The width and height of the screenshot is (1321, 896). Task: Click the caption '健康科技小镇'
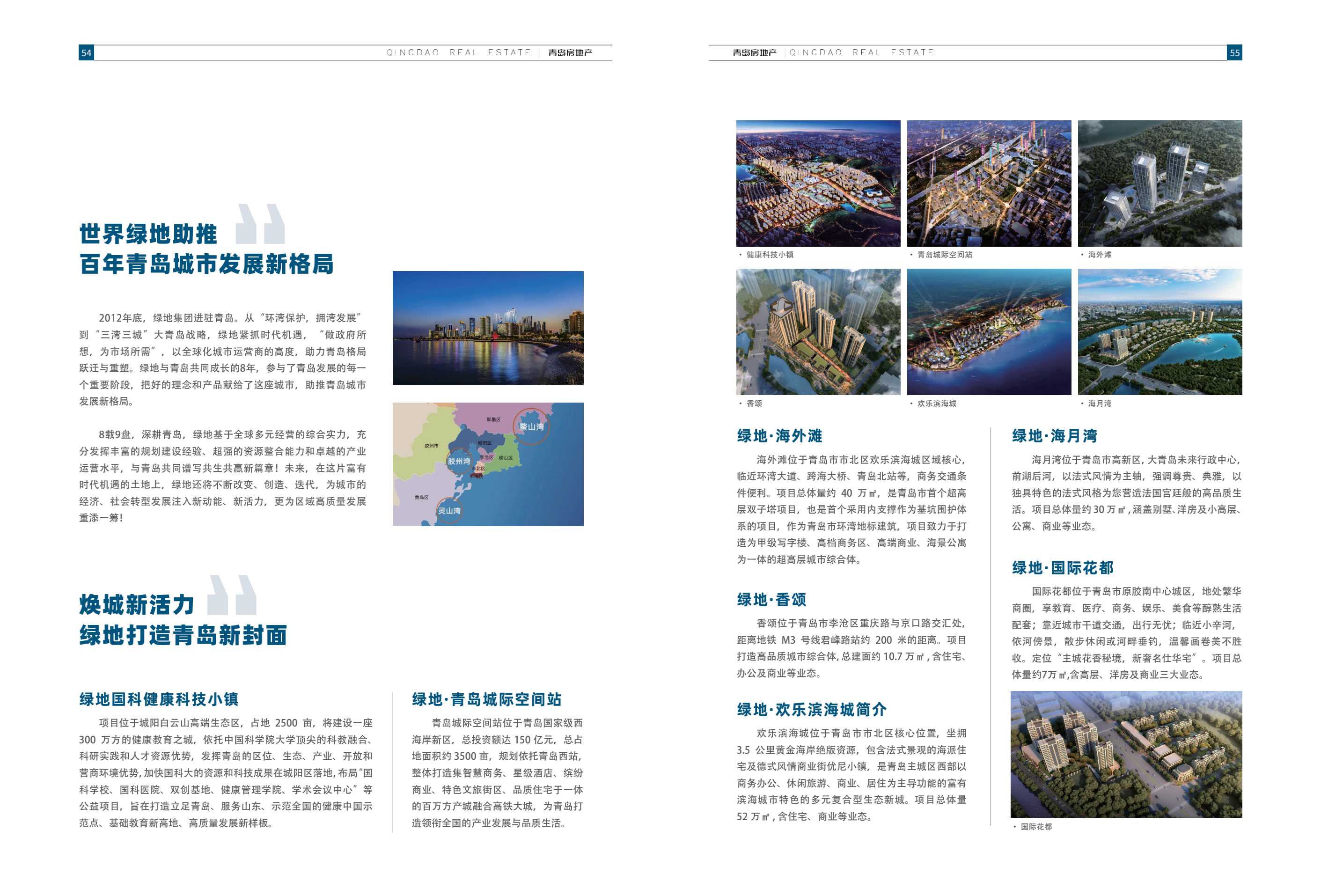770,255
